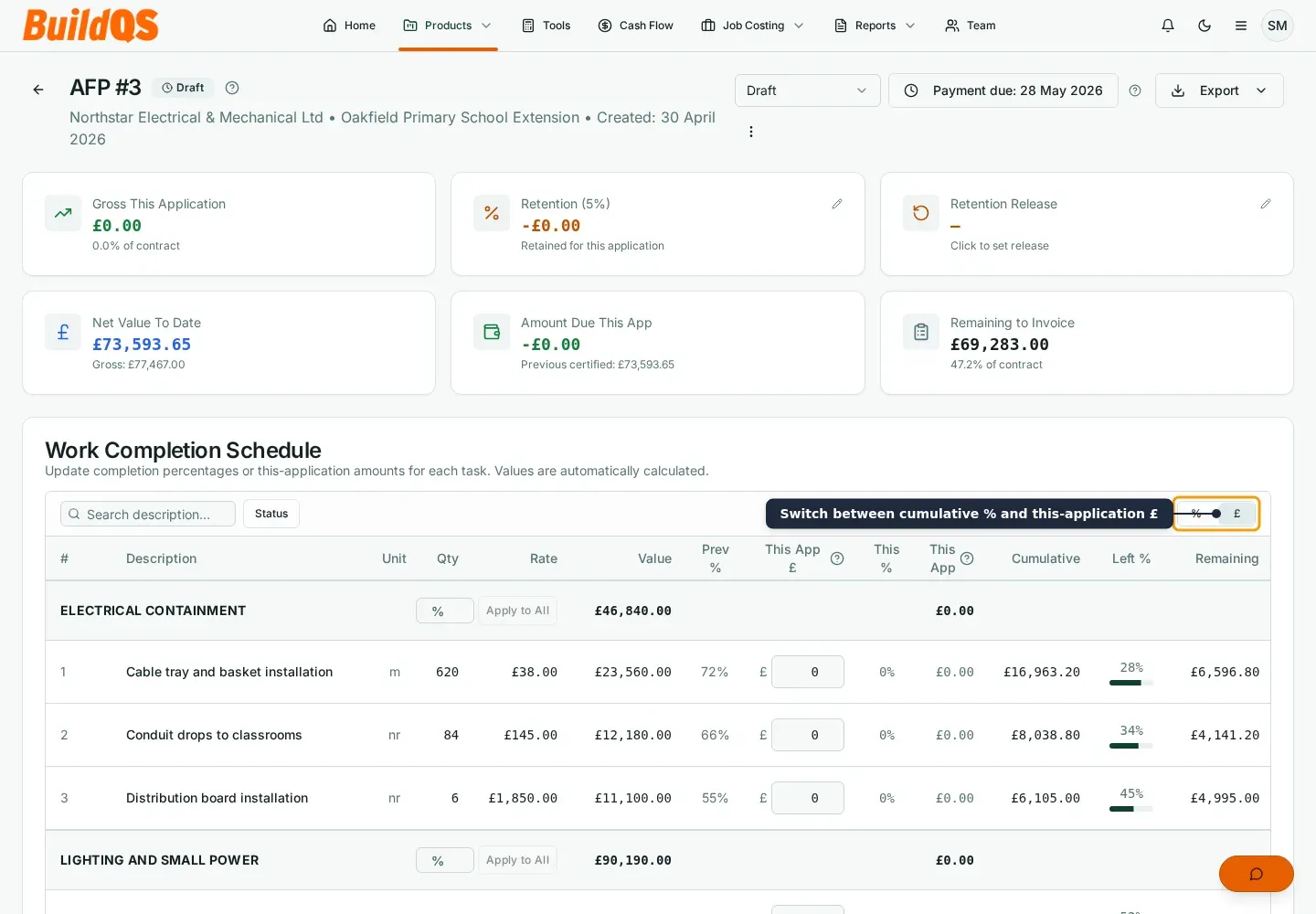Click the Status filter button
The width and height of the screenshot is (1316, 914).
(x=271, y=514)
